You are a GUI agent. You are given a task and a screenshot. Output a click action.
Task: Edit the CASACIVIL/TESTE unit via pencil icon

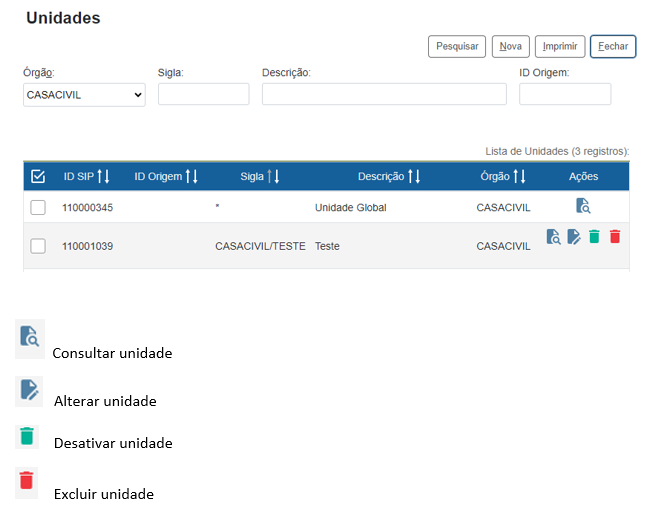coord(574,237)
